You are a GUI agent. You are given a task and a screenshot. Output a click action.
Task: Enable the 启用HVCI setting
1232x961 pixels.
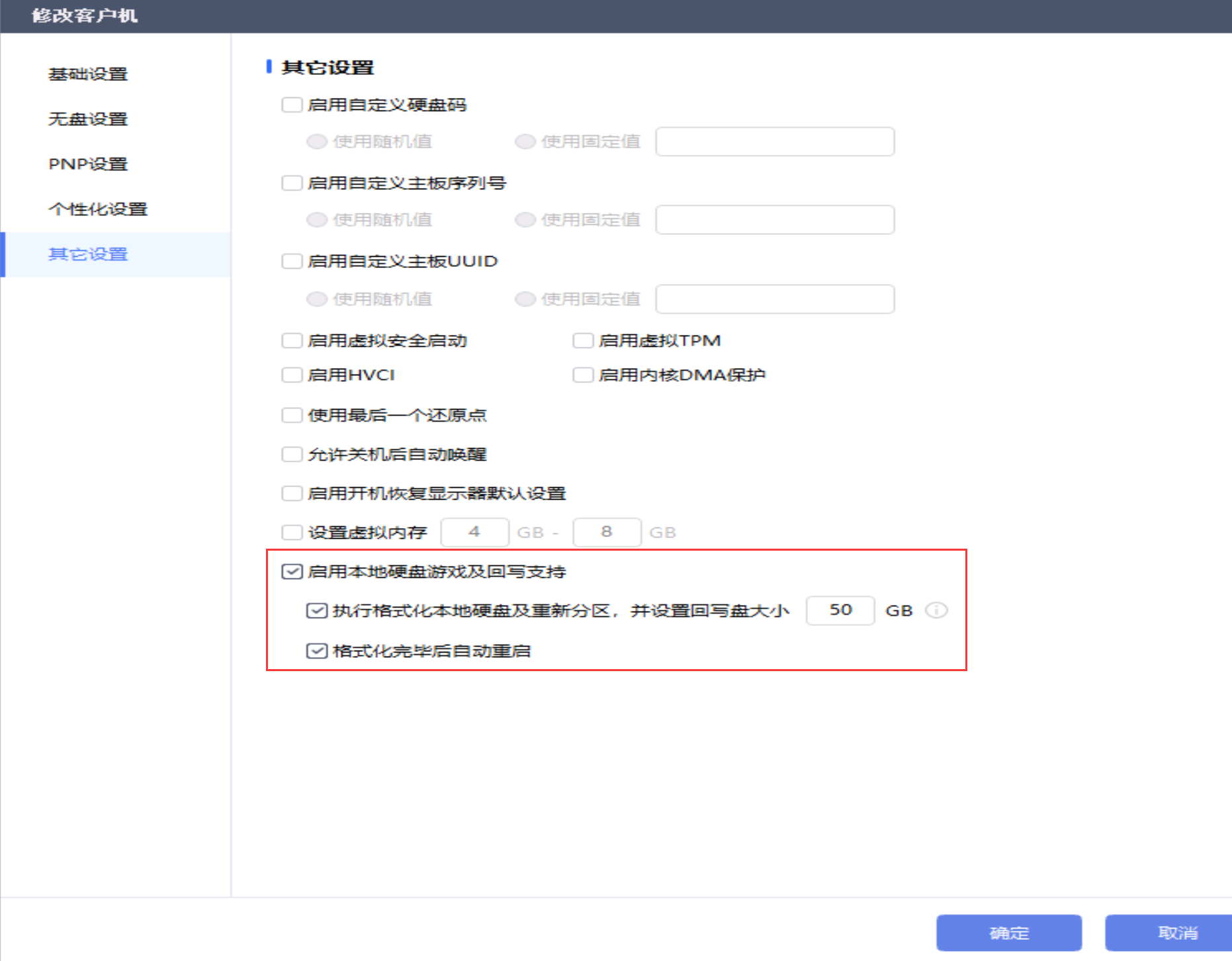point(291,375)
